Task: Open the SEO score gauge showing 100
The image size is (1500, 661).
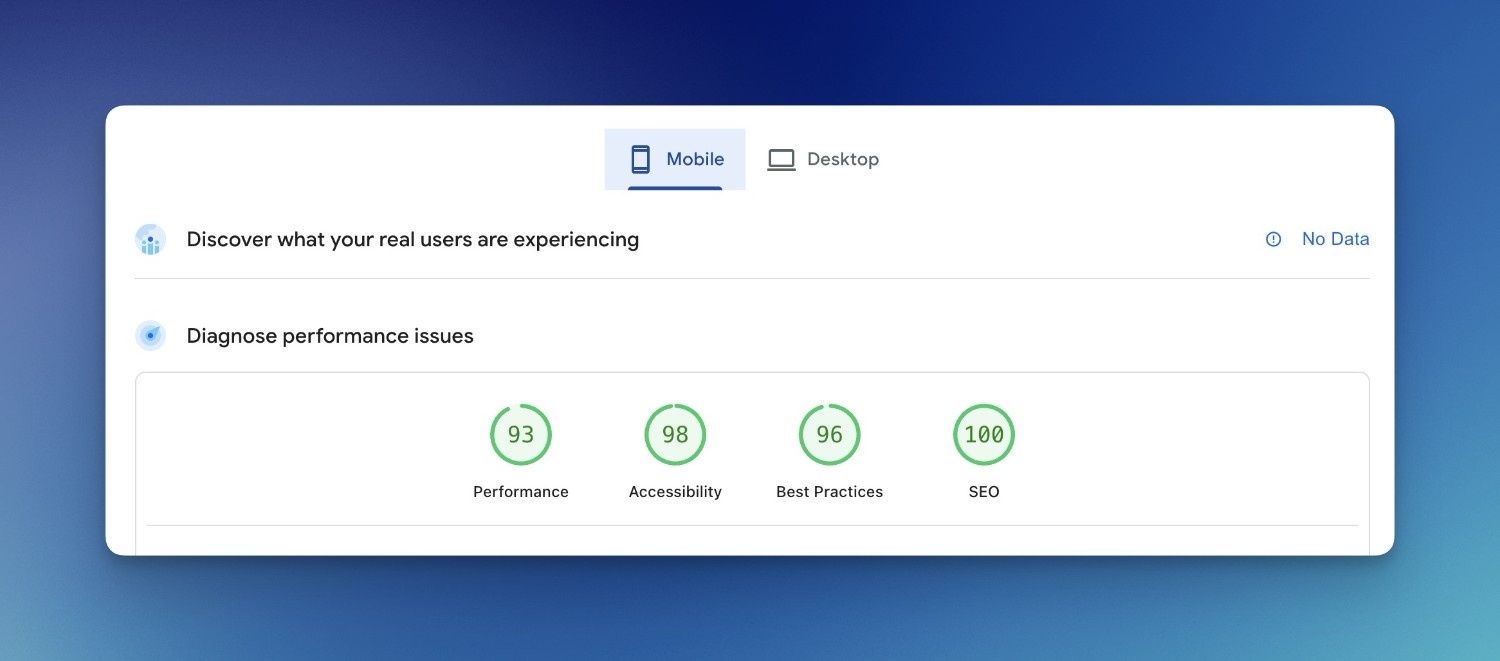Action: 984,434
